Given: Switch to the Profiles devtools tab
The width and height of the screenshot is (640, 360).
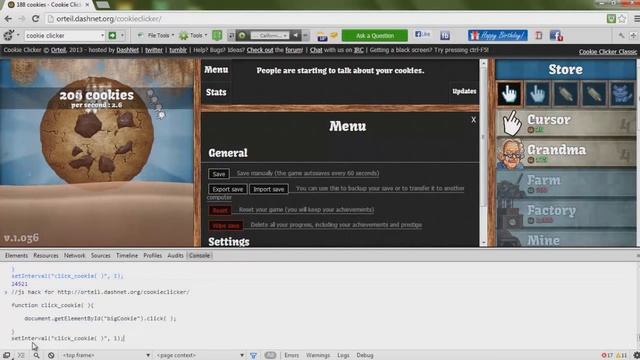Looking at the screenshot, I should 153,256.
